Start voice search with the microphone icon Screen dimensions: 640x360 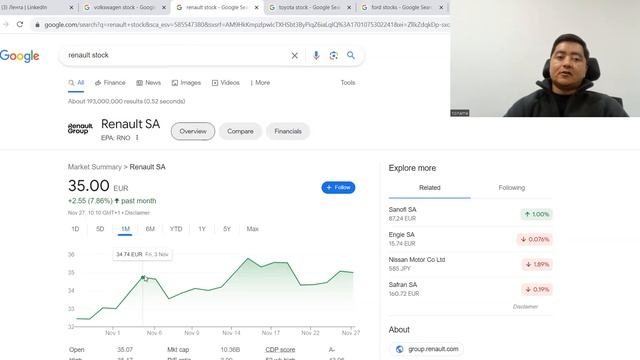click(316, 56)
